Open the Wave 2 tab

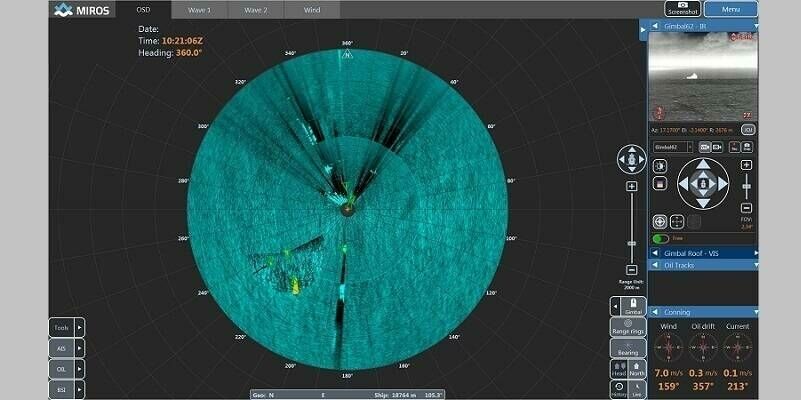tap(255, 10)
